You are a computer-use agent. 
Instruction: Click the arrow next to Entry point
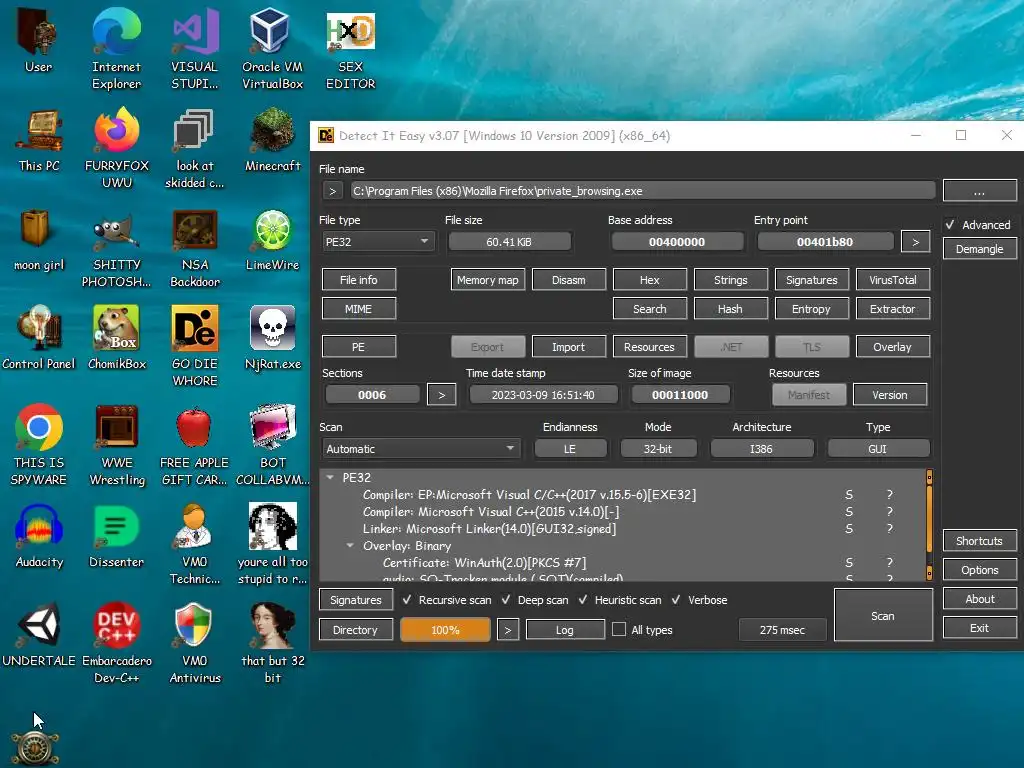tap(915, 242)
